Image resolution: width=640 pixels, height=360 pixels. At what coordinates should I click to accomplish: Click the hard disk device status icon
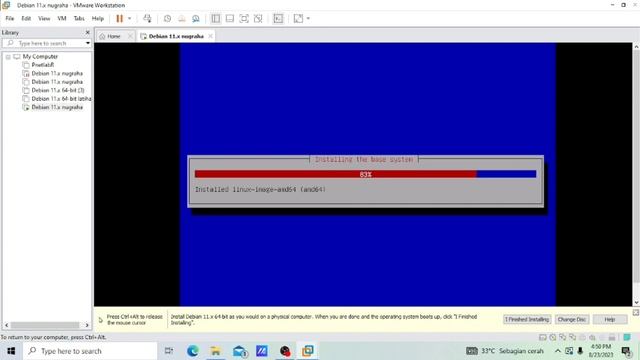(x=542, y=337)
